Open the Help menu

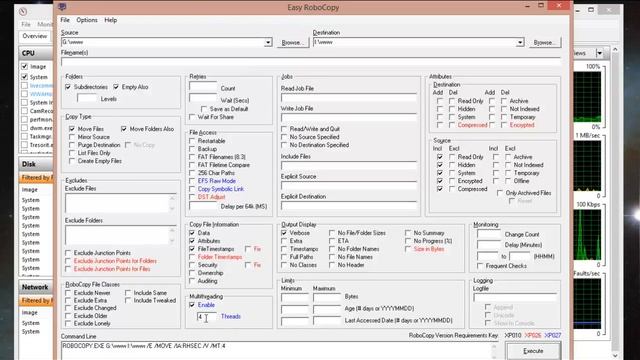click(x=111, y=20)
